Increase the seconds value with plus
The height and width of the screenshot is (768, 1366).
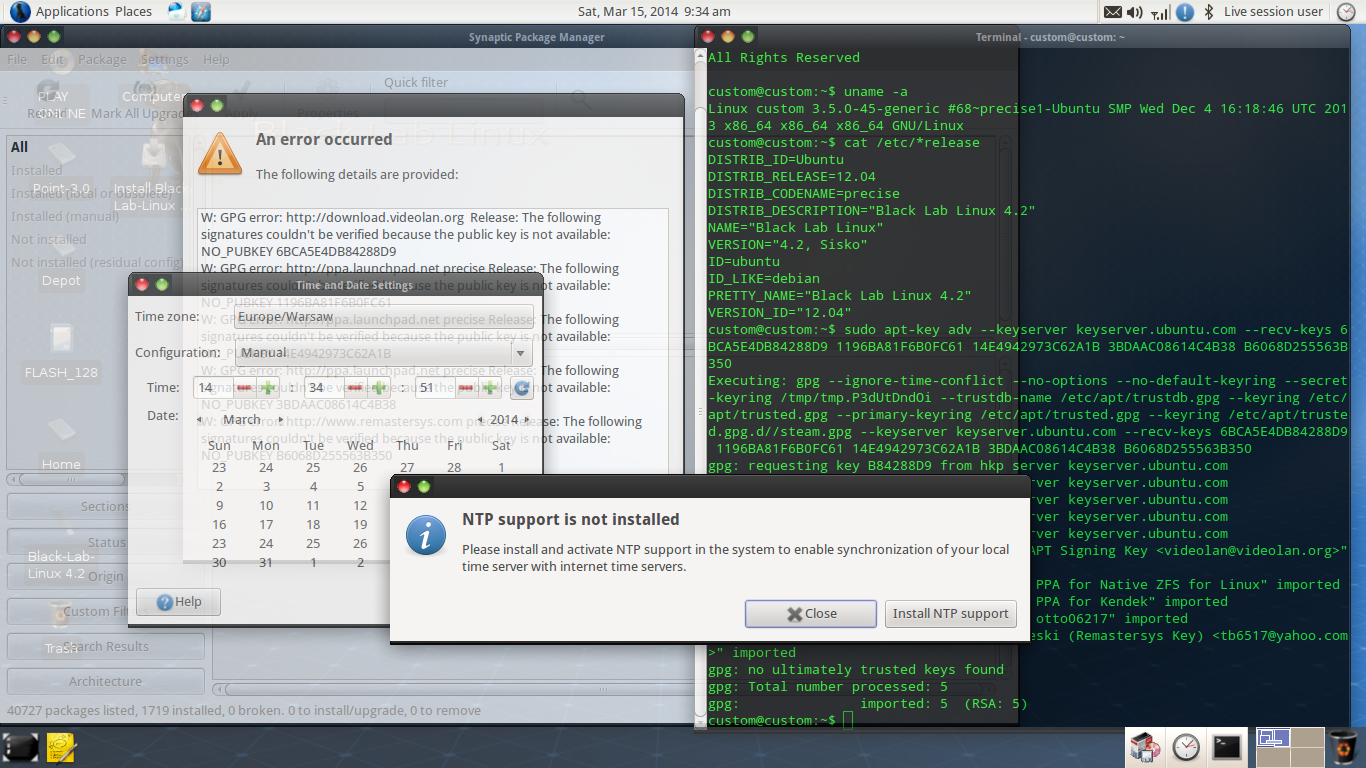click(x=489, y=387)
